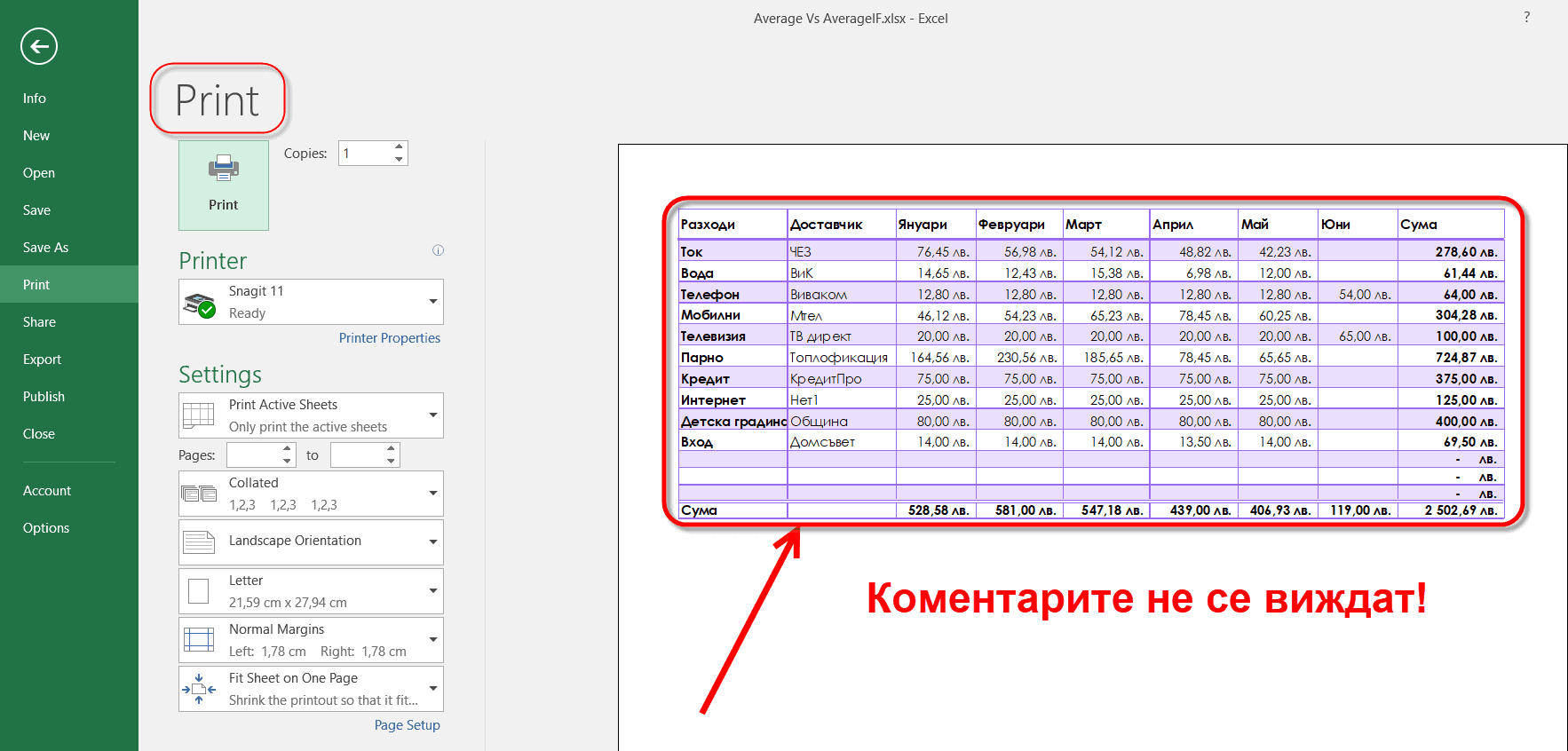Open the Page Setup link
Image resolution: width=1568 pixels, height=751 pixels.
click(x=408, y=725)
